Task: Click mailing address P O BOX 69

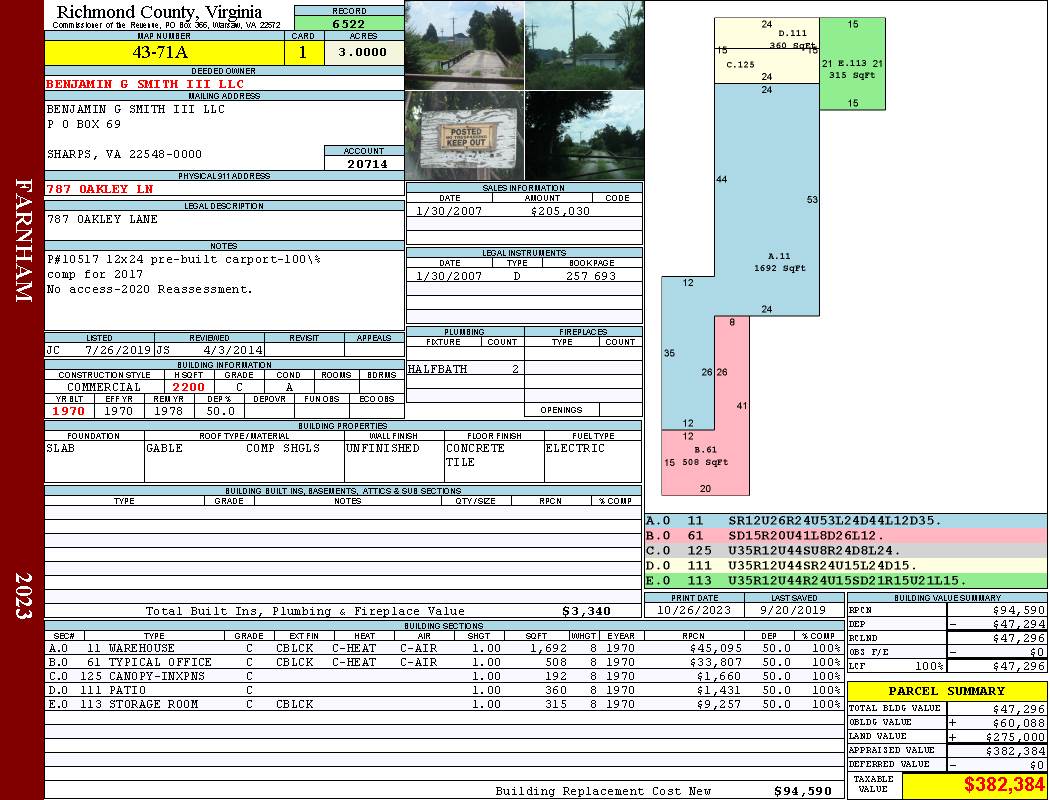Action: (x=84, y=124)
